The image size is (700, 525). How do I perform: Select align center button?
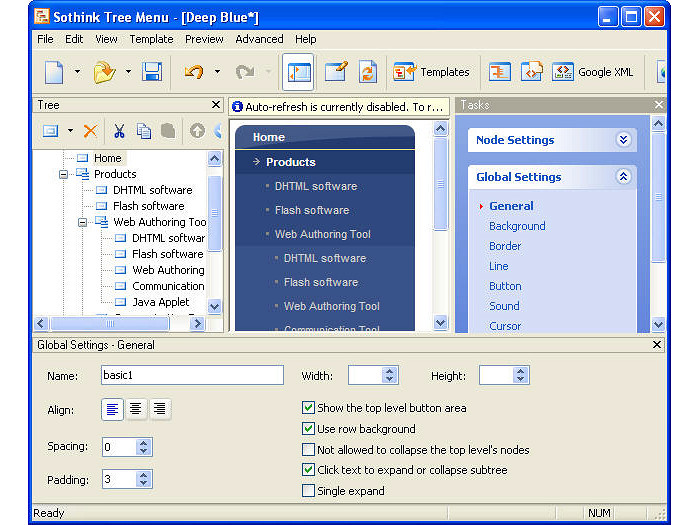(x=136, y=409)
